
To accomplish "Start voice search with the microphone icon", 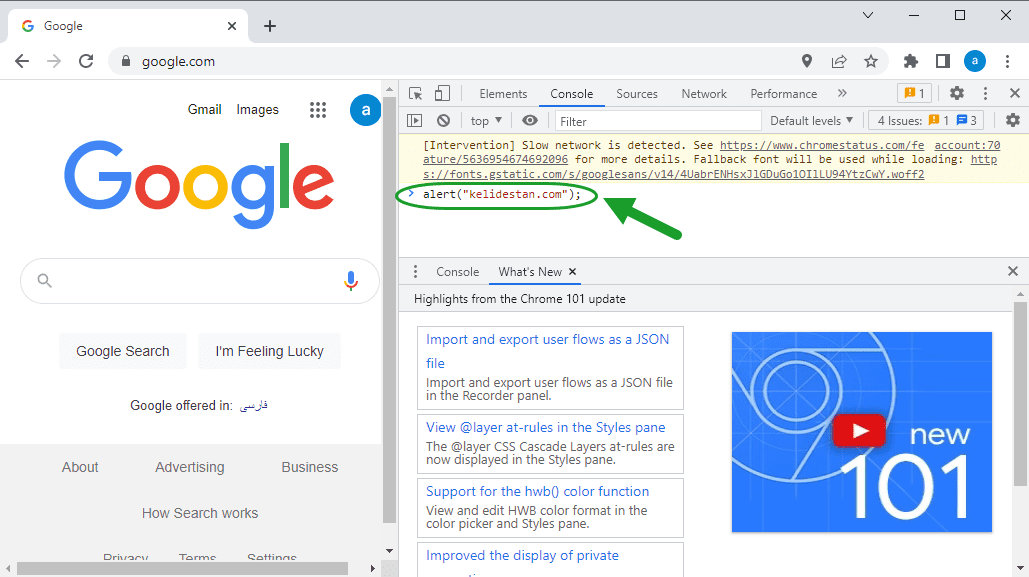I will [351, 281].
